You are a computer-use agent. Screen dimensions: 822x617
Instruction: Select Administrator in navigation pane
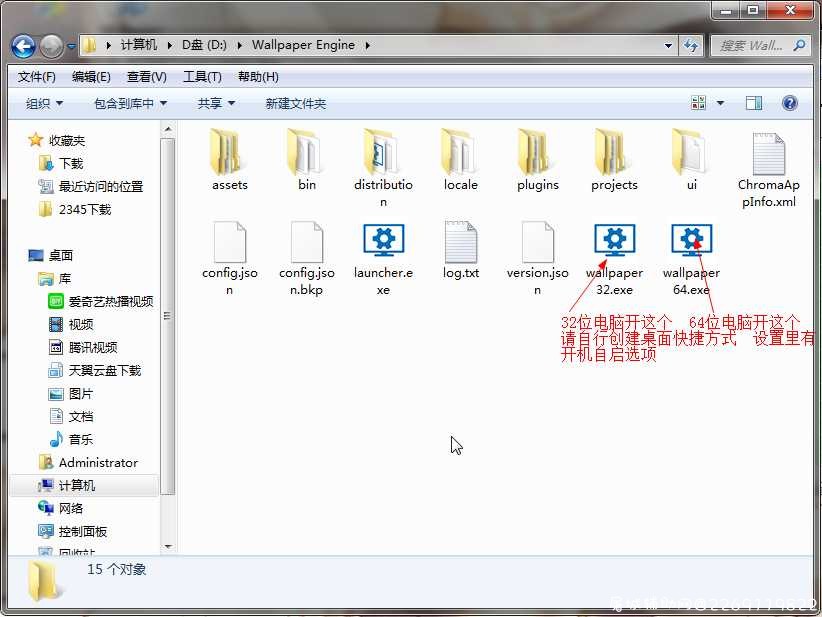coord(89,462)
